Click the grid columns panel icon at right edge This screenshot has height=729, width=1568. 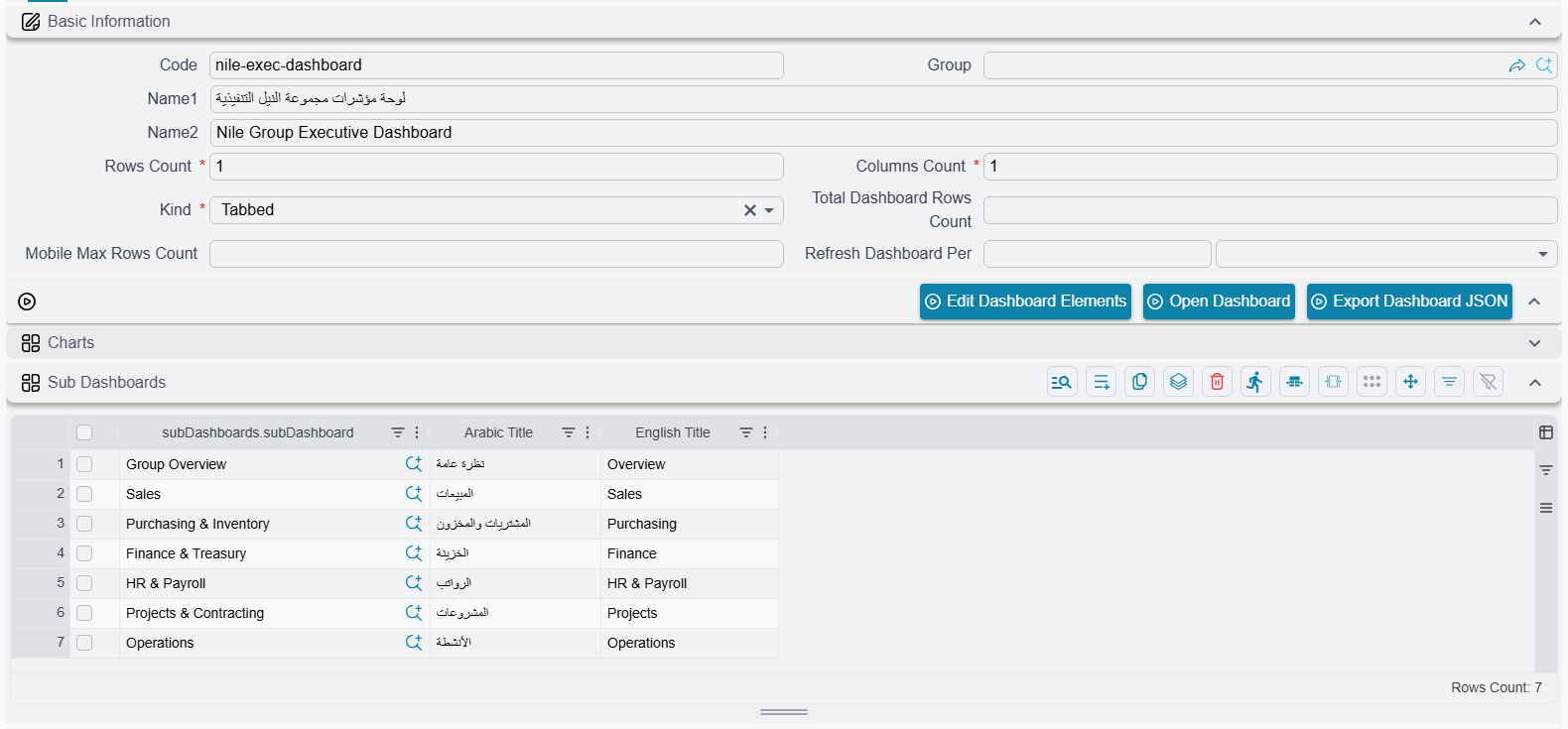1546,432
